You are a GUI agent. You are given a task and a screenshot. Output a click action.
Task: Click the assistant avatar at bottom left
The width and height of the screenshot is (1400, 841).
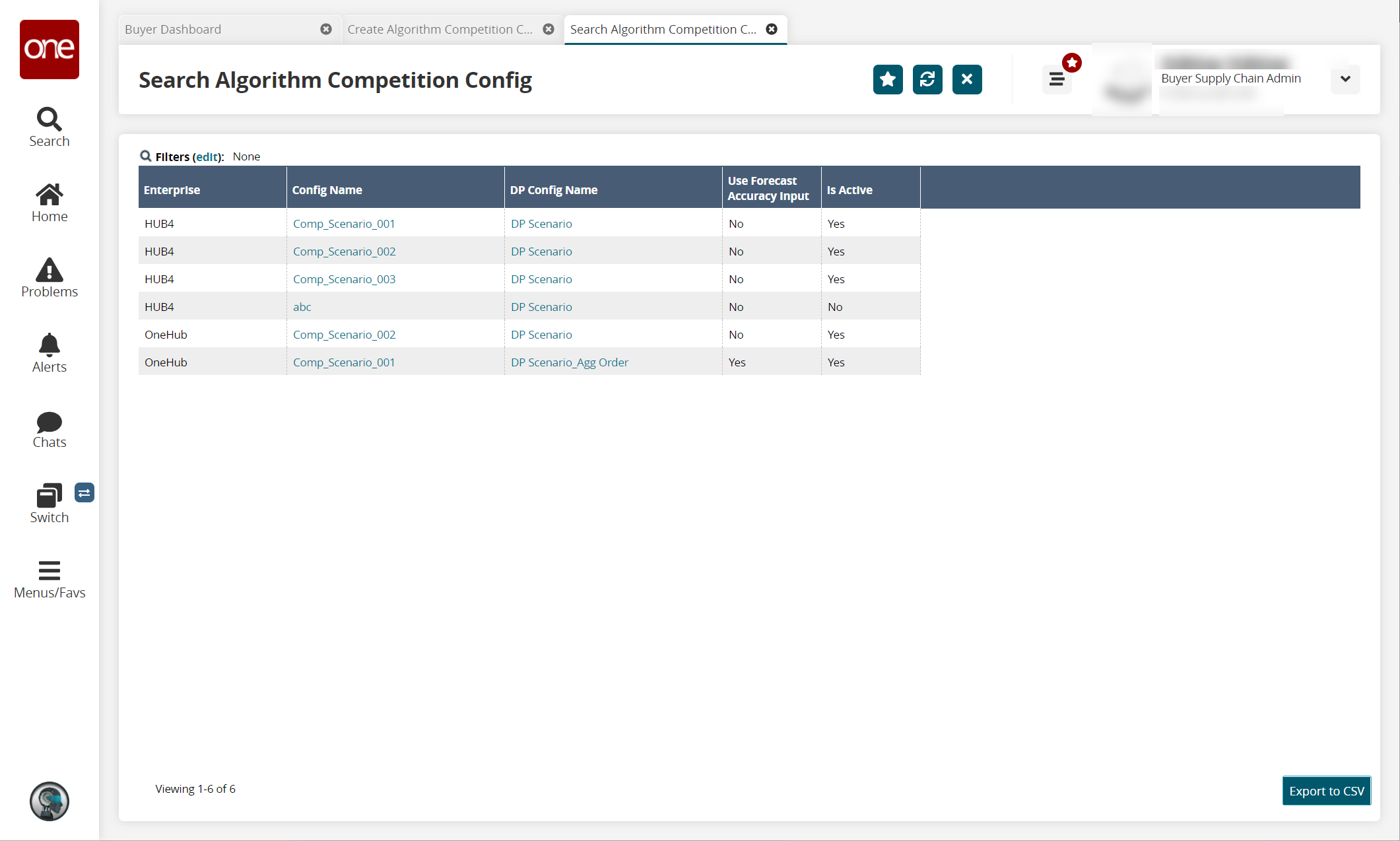click(x=50, y=801)
